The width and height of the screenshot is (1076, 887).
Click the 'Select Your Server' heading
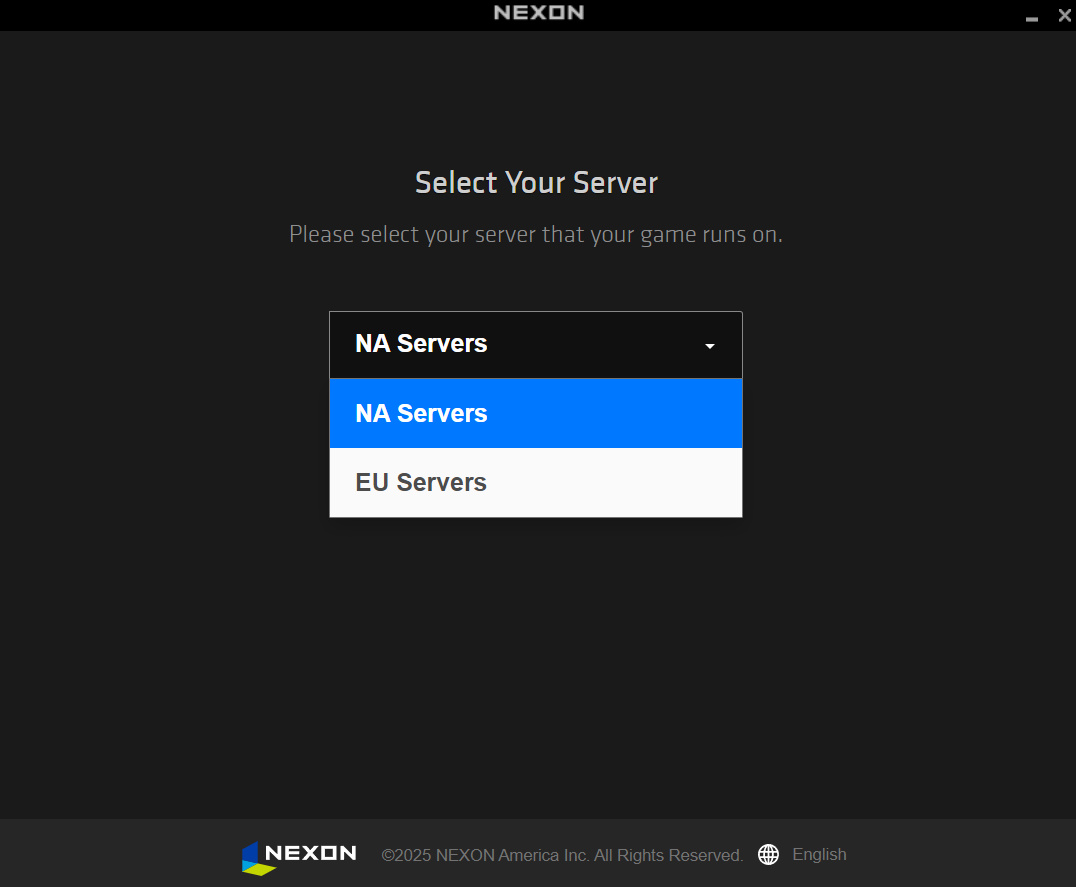(536, 182)
